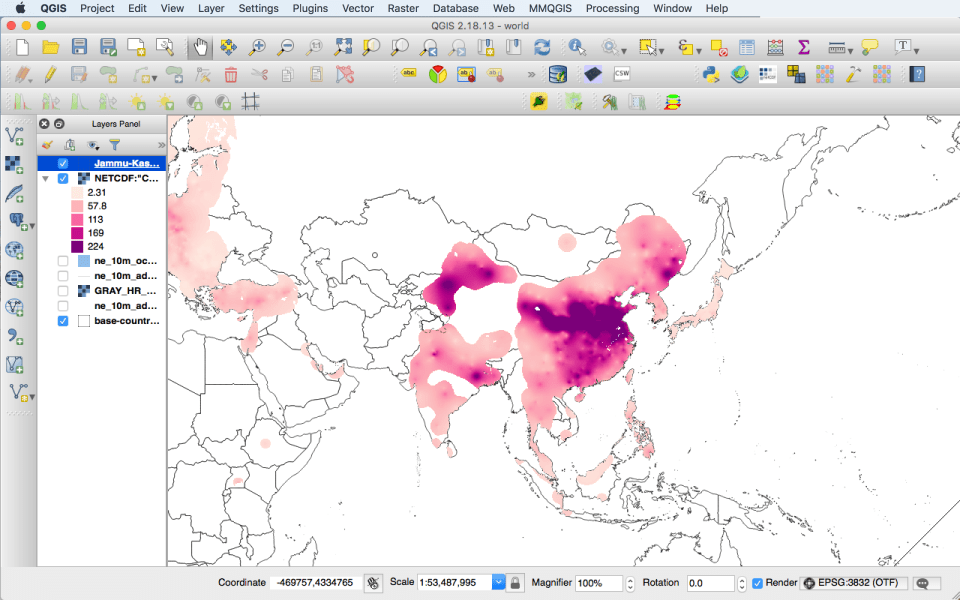Viewport: 960px width, 600px height.
Task: Select the Pan Map hand tool
Action: point(200,47)
